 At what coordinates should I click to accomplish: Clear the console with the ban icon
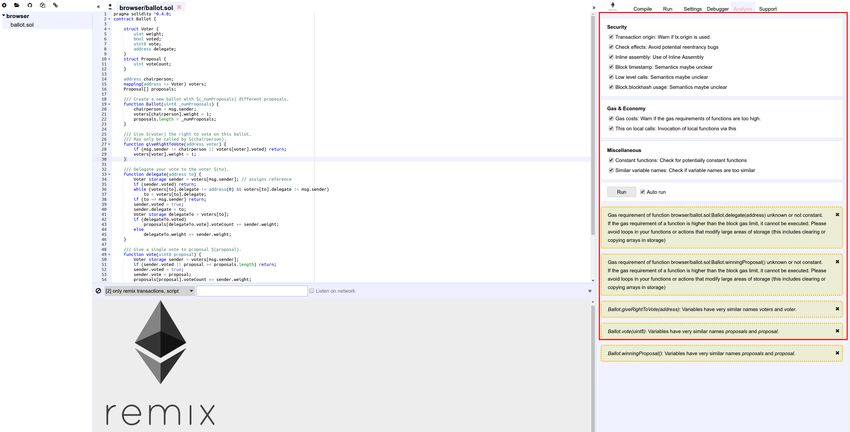click(x=98, y=291)
